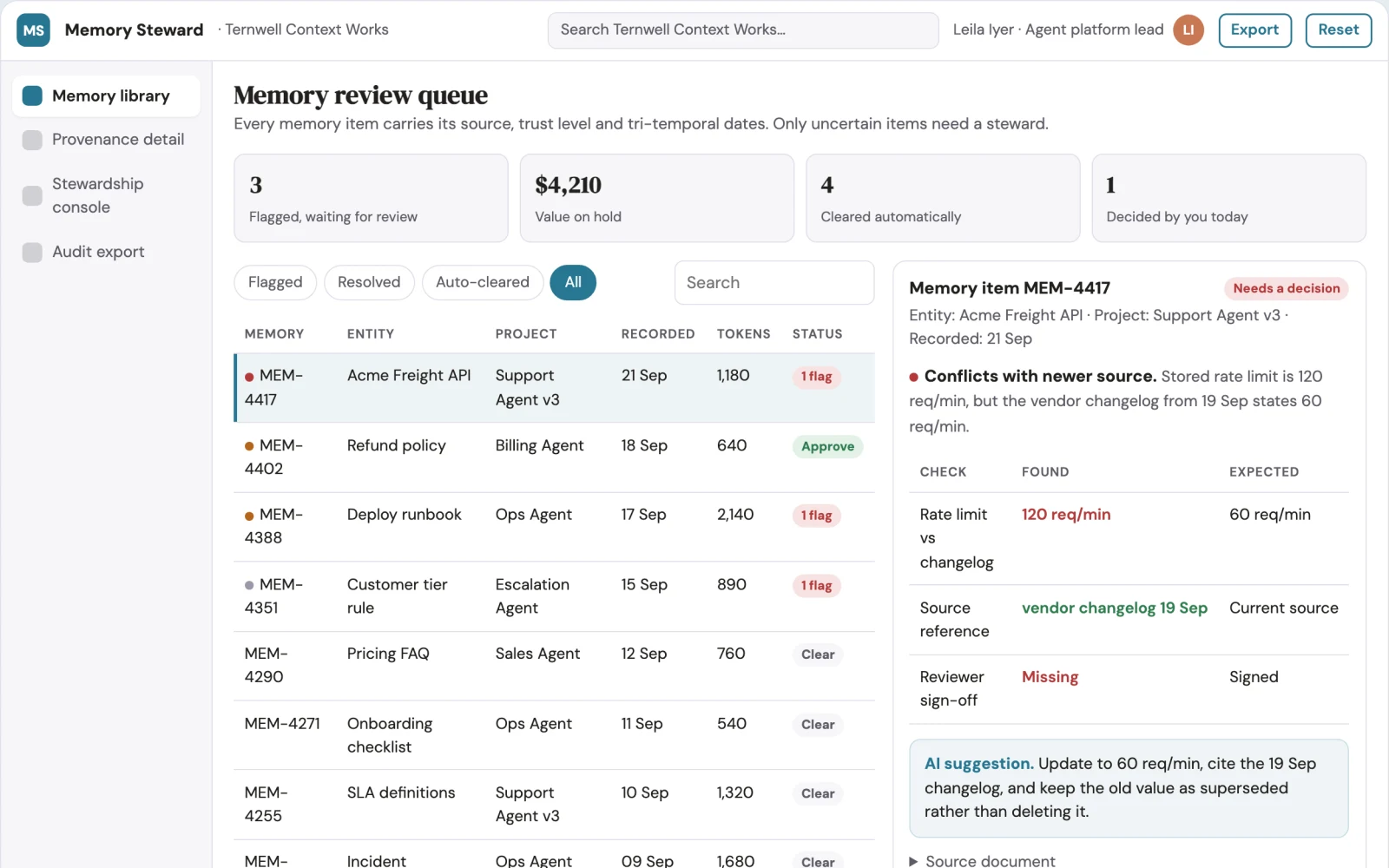
Task: Click the STATUS column header
Action: pyautogui.click(x=818, y=334)
